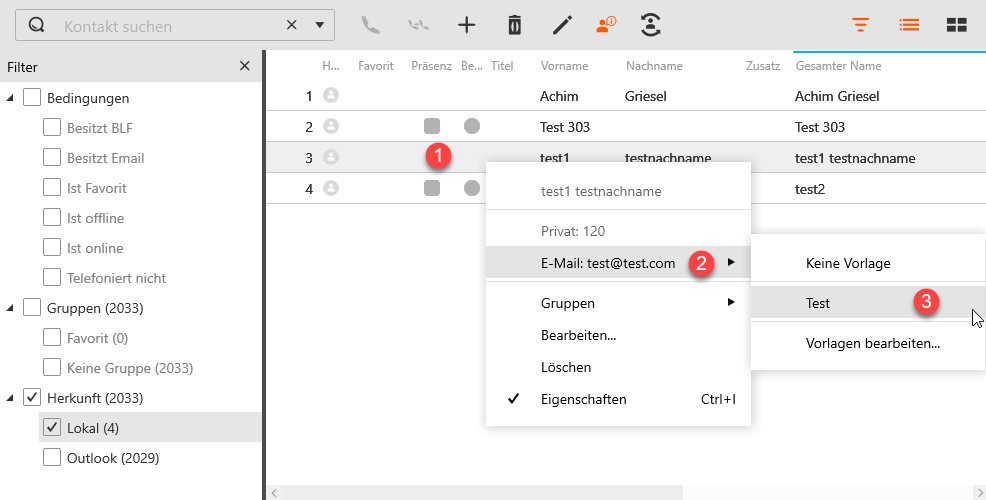
Task: Select the Griesel last name cell
Action: click(646, 96)
